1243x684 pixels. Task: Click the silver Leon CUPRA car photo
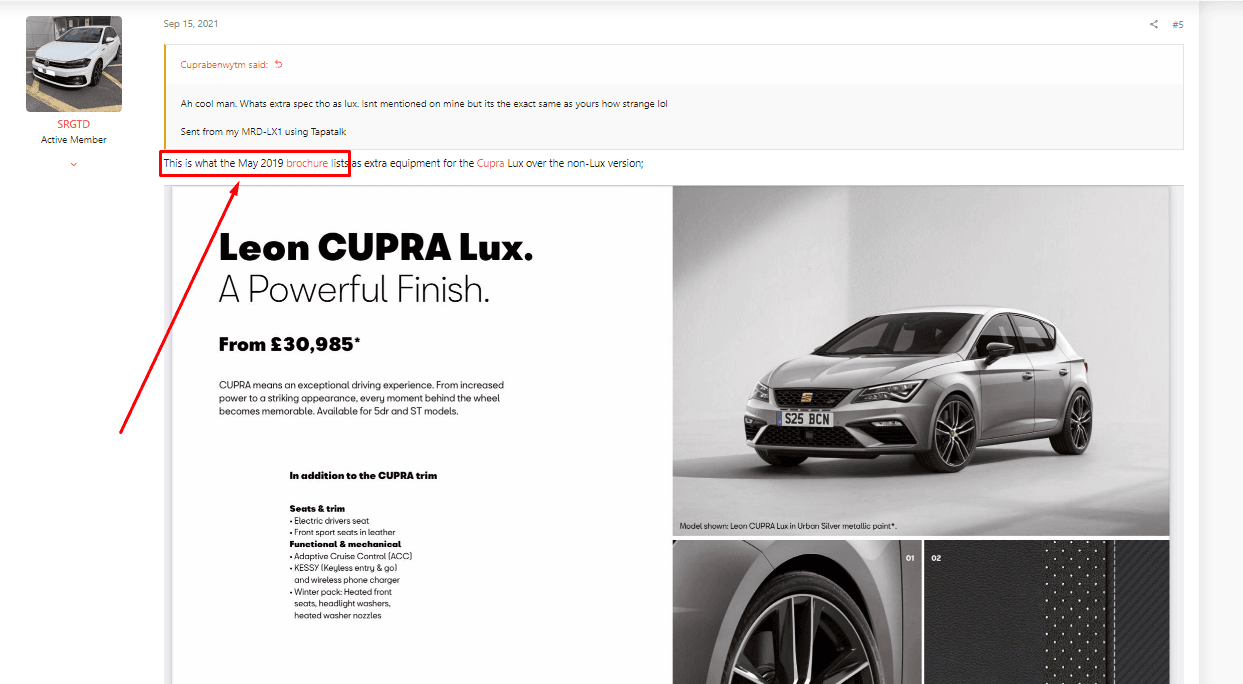[921, 361]
